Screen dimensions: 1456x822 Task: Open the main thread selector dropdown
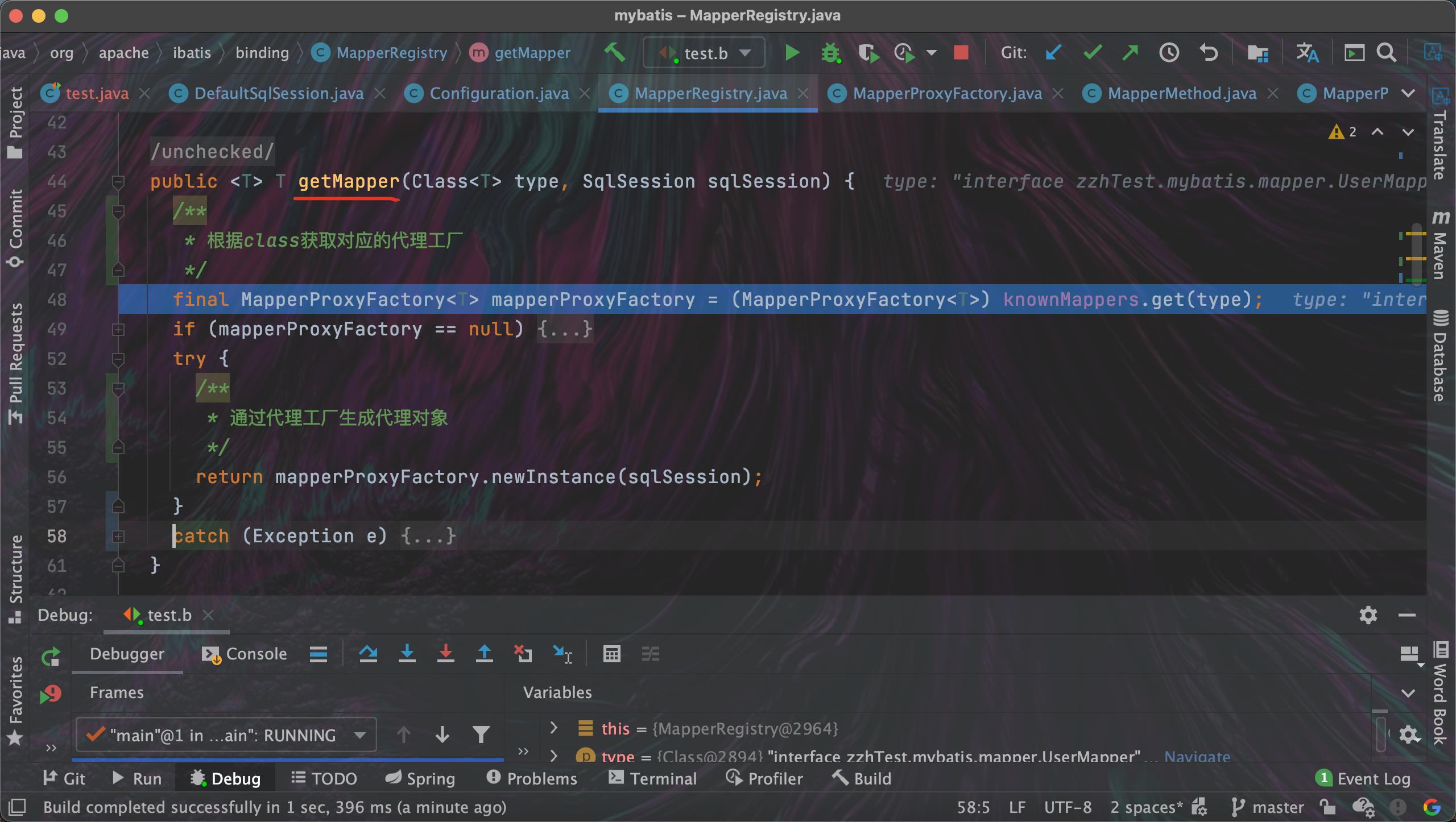pos(226,735)
